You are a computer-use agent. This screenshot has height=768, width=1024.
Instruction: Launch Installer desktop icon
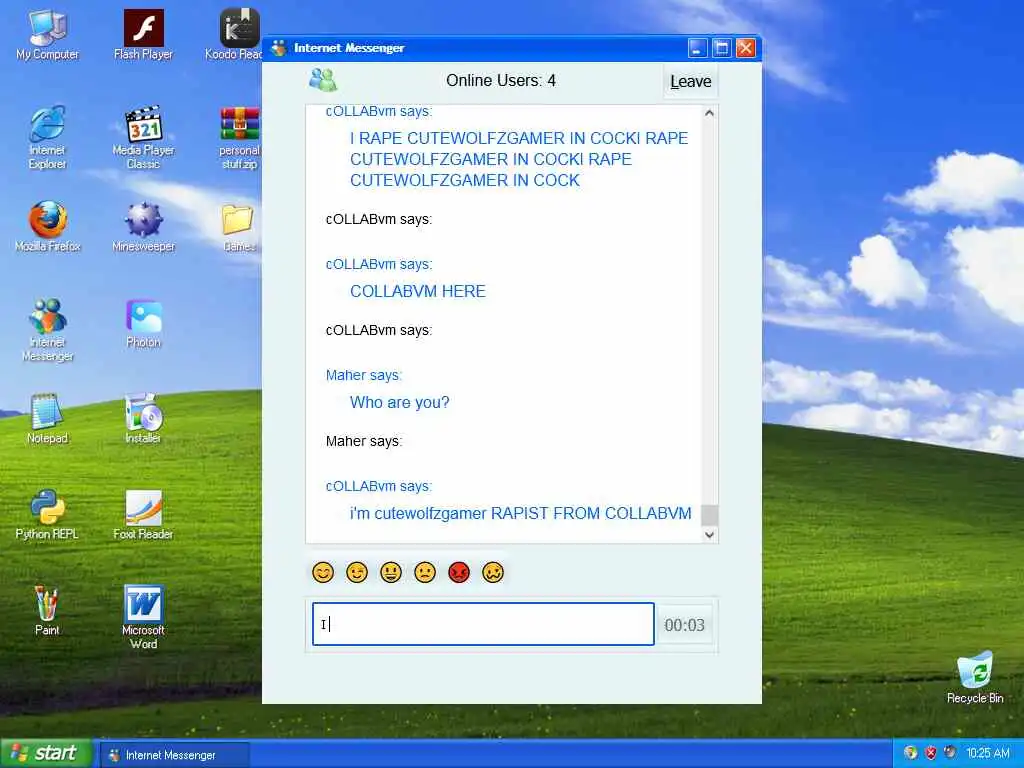click(x=143, y=418)
